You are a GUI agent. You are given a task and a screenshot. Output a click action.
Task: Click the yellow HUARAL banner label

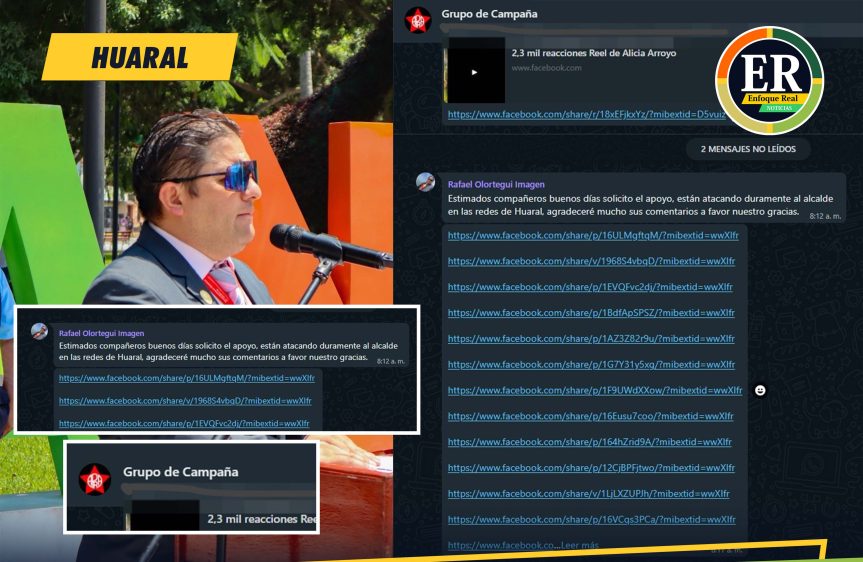click(139, 57)
